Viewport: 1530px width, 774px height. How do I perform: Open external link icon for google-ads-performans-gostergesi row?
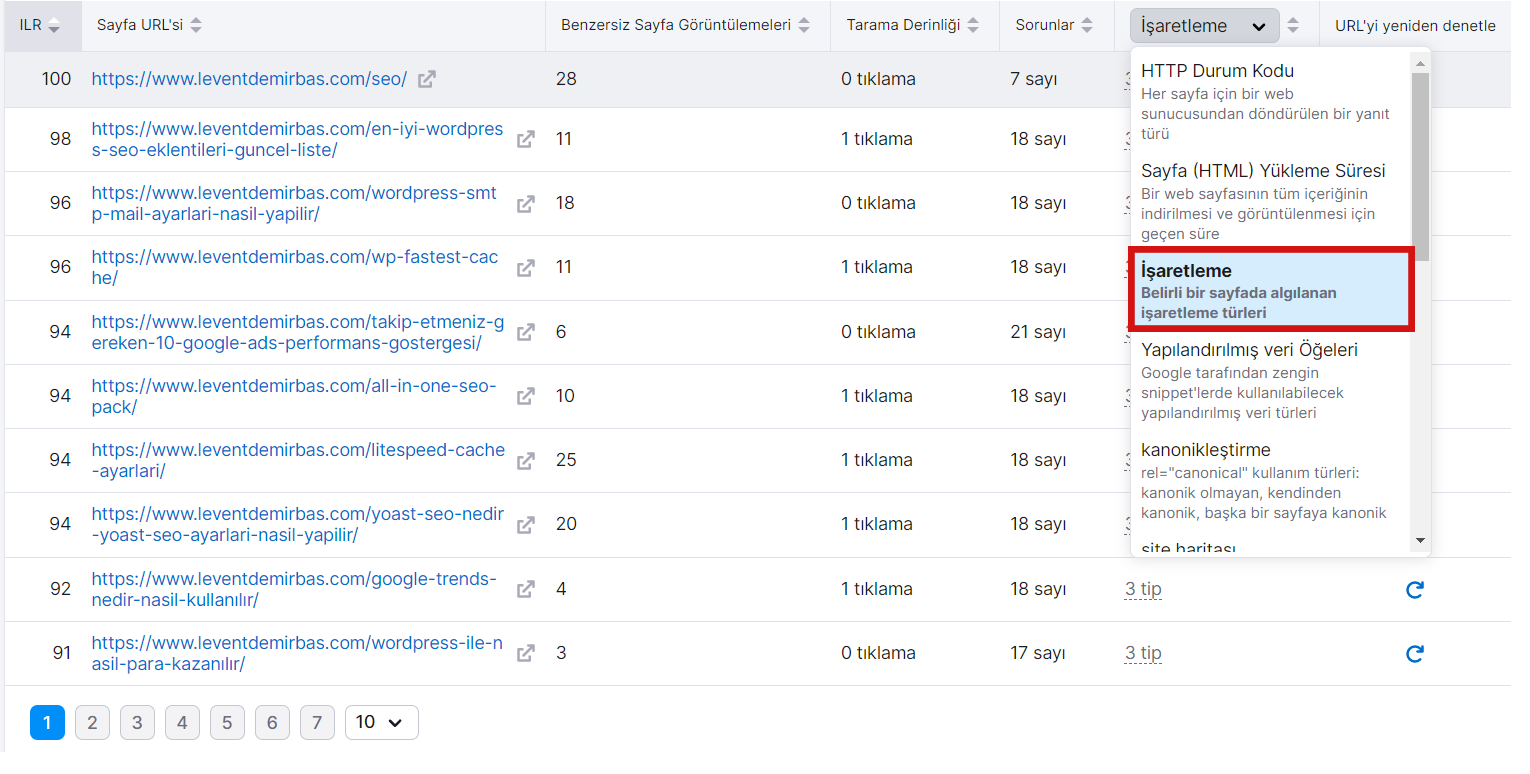pos(525,332)
